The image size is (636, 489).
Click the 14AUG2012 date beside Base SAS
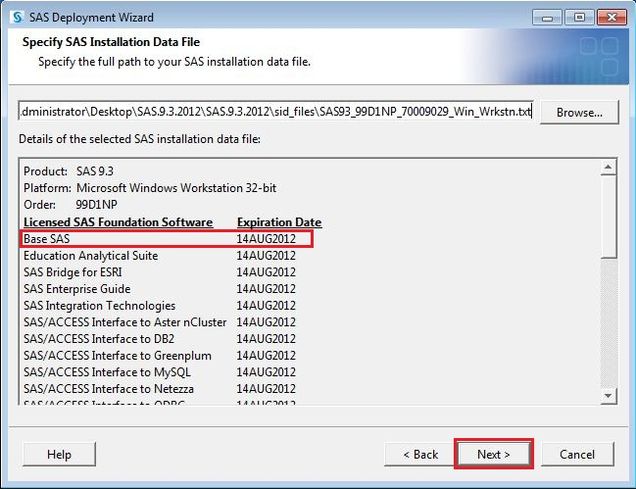point(266,239)
